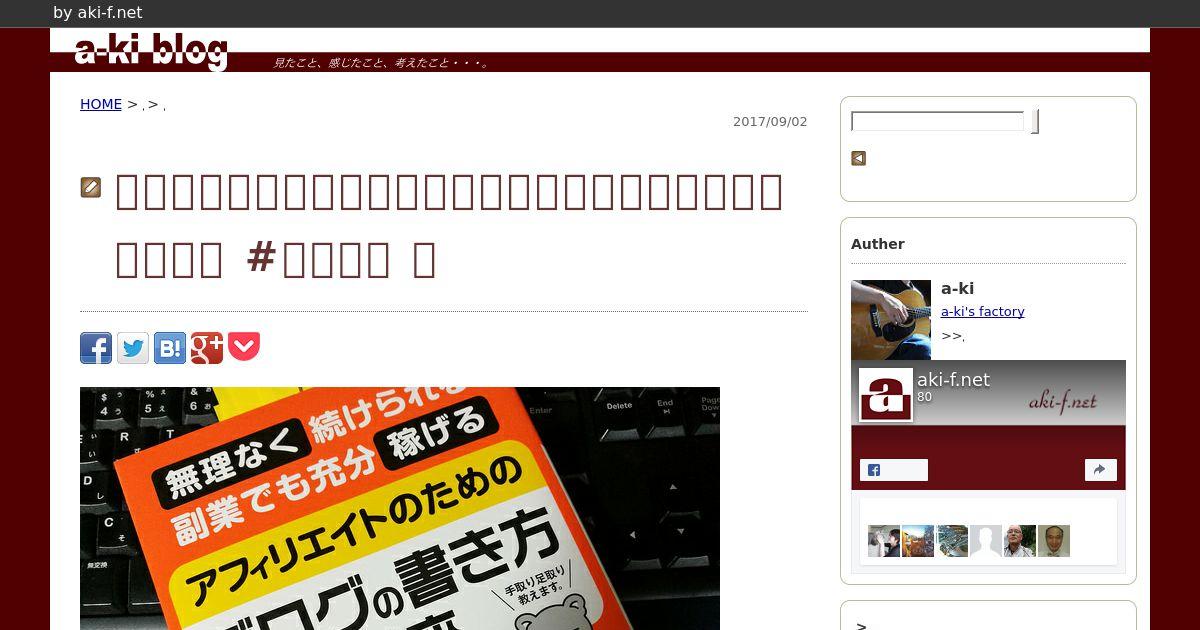Open the blank silhouette follower avatar

[x=986, y=541]
